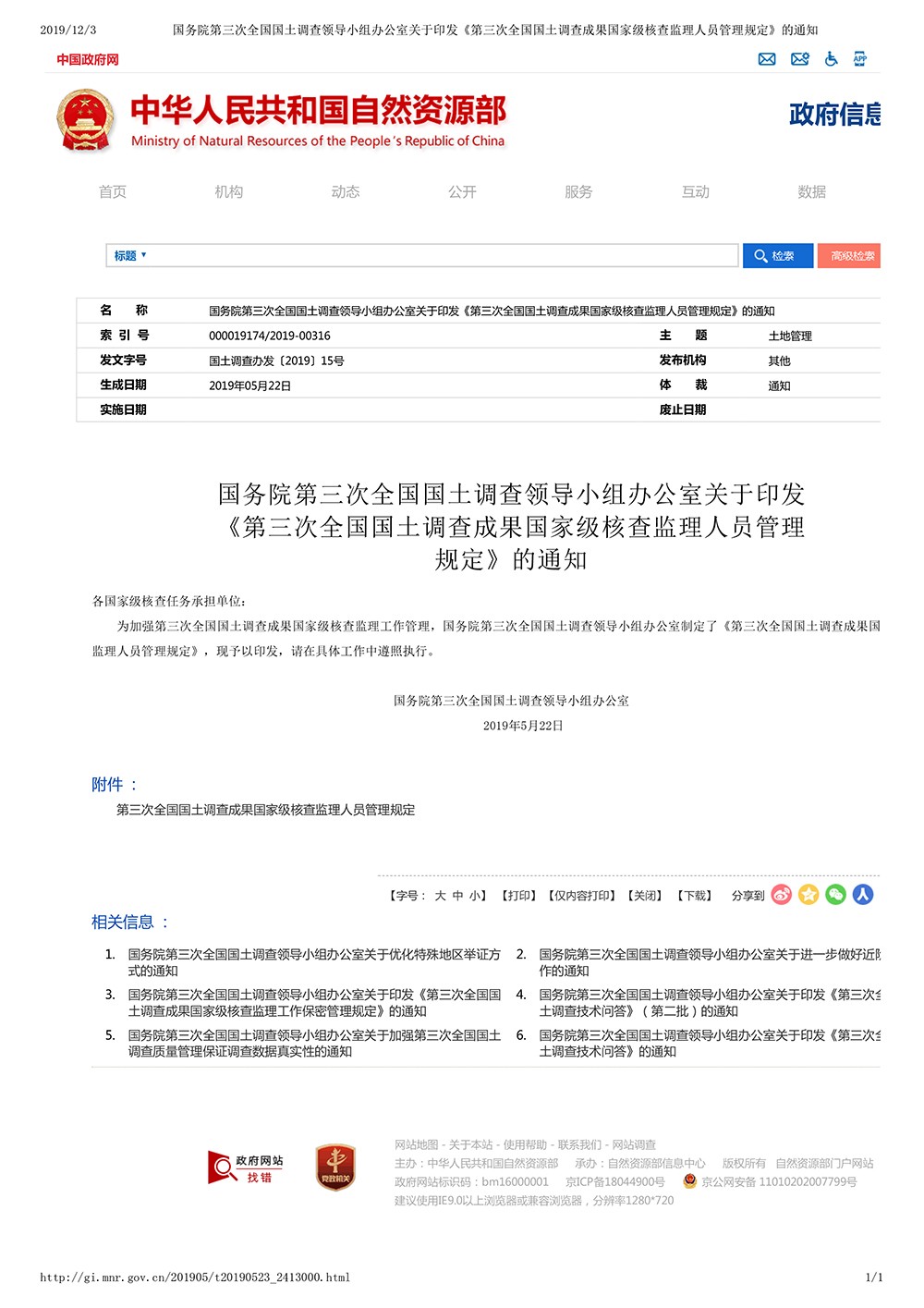Click the police emblem beside 京公网安备

(689, 1181)
